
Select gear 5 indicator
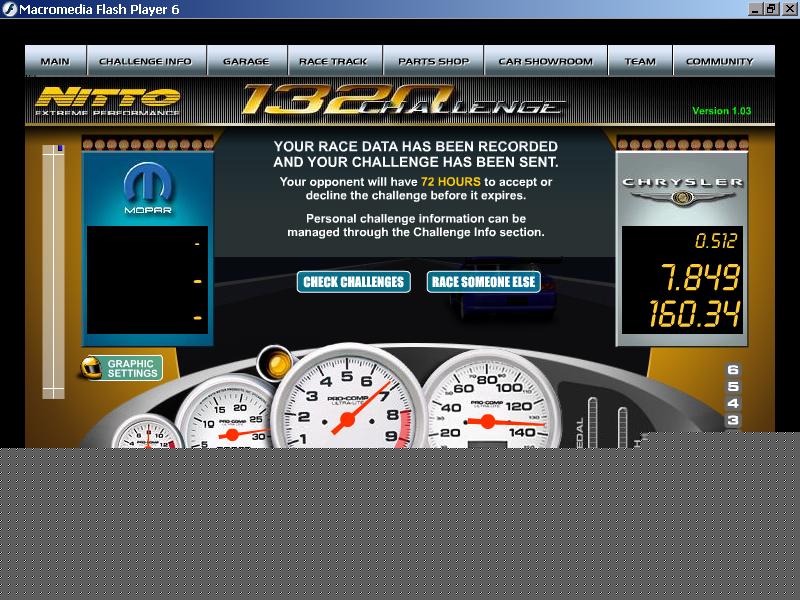click(733, 386)
